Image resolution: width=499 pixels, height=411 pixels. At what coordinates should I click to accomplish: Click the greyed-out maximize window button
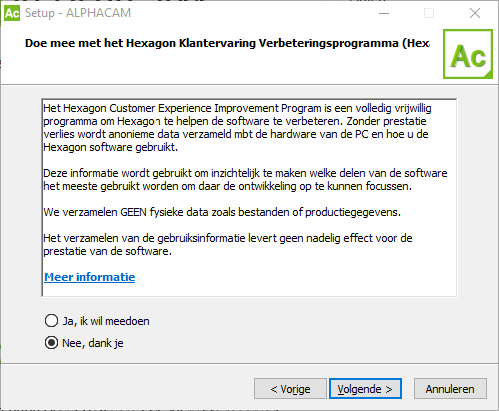pos(429,13)
